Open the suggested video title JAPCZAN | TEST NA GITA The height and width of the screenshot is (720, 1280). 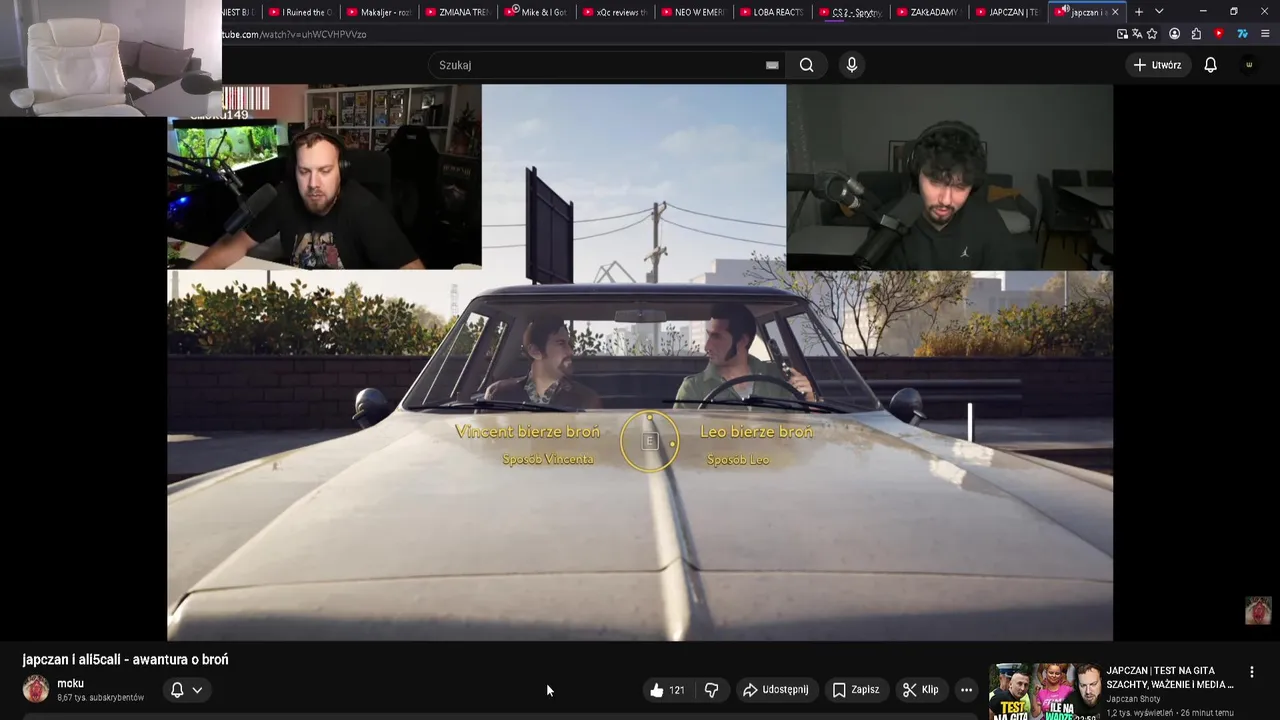point(1170,677)
